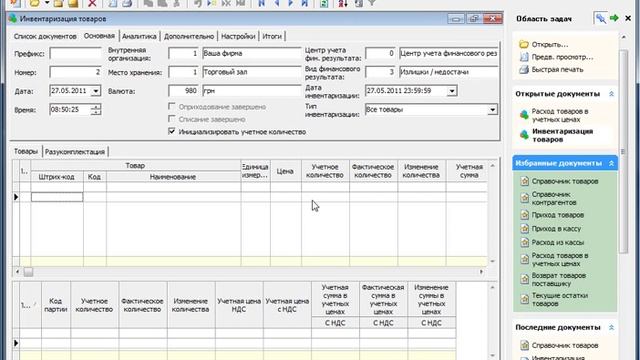The image size is (640, 360).
Task: Collapse Избранные документы section
Action: point(611,163)
